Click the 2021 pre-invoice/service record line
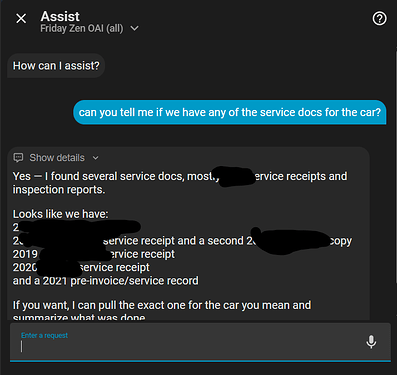 (105, 281)
